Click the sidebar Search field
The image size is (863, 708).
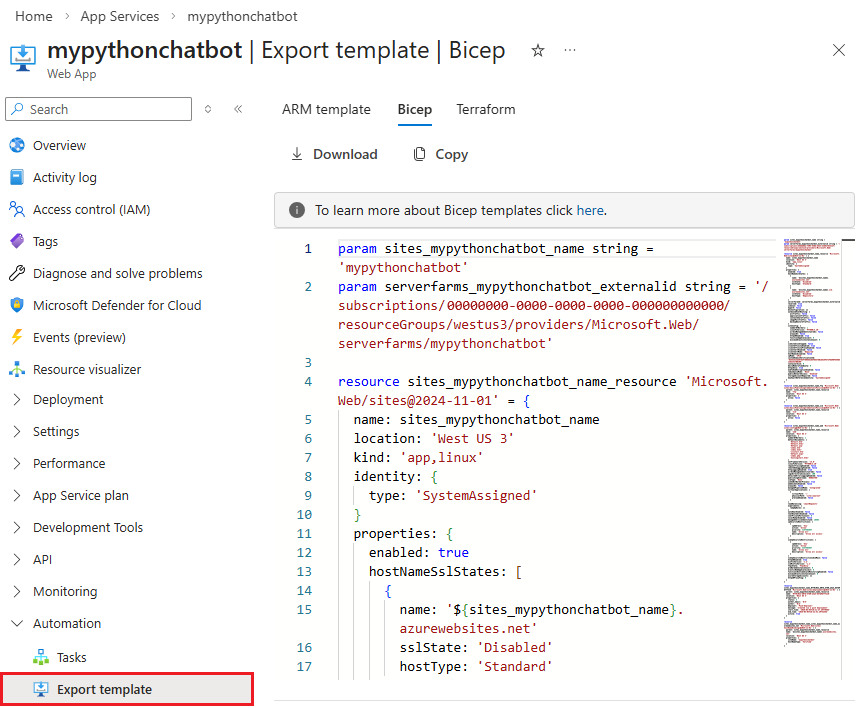[99, 109]
